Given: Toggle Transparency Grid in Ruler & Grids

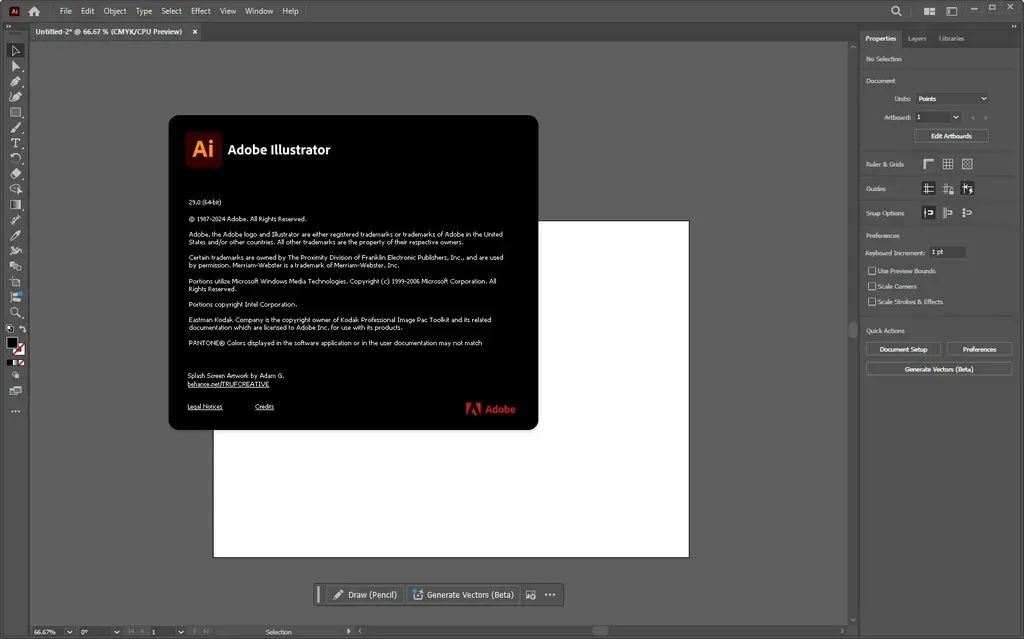Looking at the screenshot, I should coord(967,164).
